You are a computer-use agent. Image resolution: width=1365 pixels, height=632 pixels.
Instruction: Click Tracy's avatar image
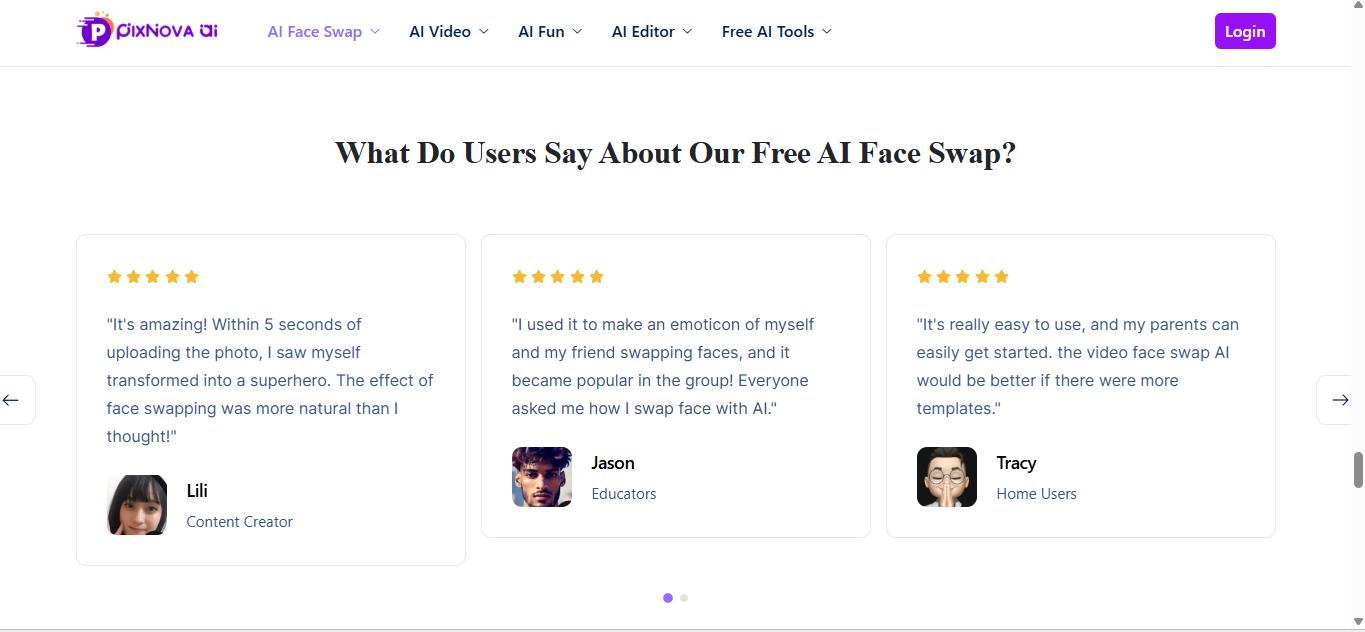click(947, 477)
